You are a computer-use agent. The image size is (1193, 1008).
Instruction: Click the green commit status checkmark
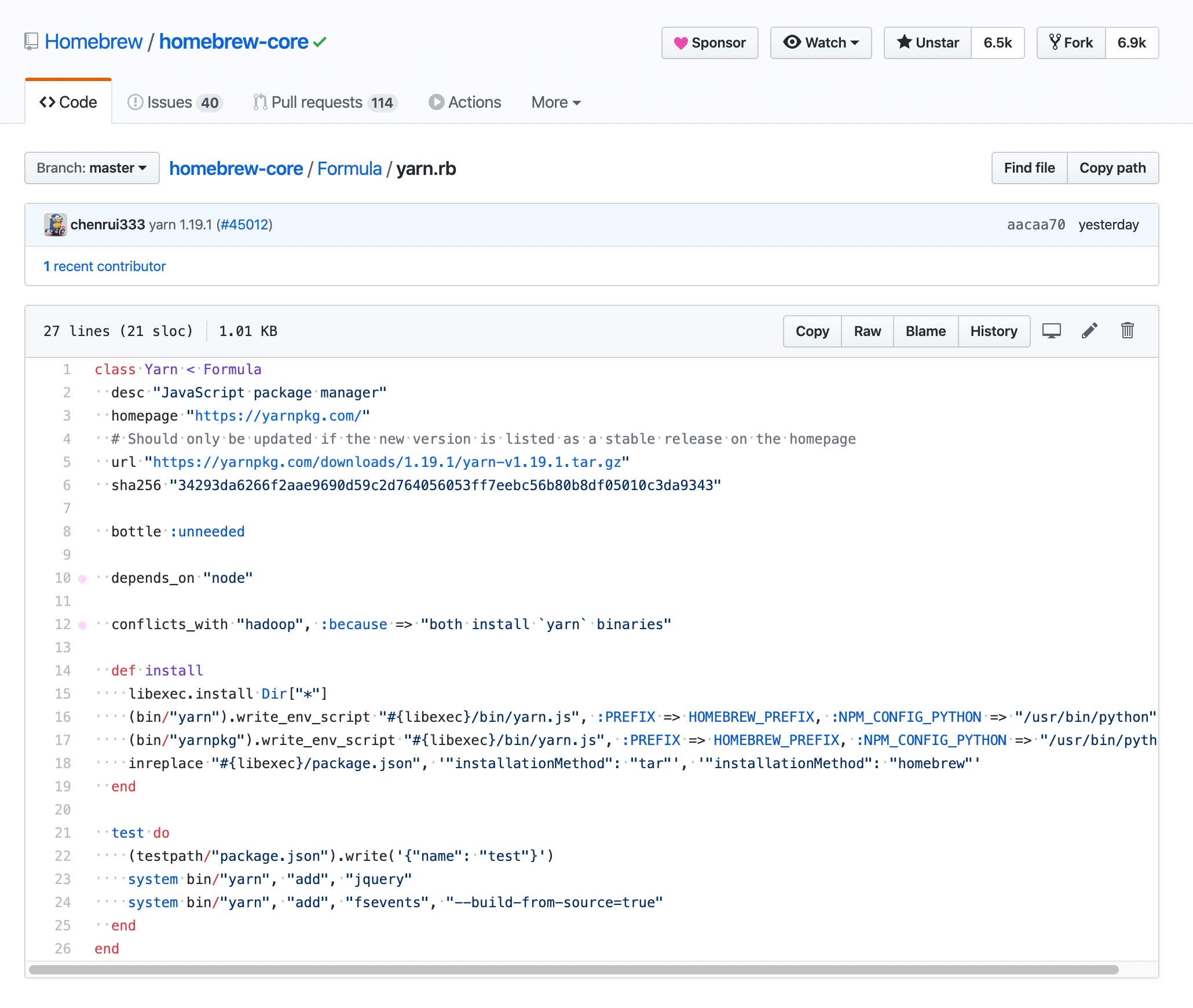pos(320,42)
